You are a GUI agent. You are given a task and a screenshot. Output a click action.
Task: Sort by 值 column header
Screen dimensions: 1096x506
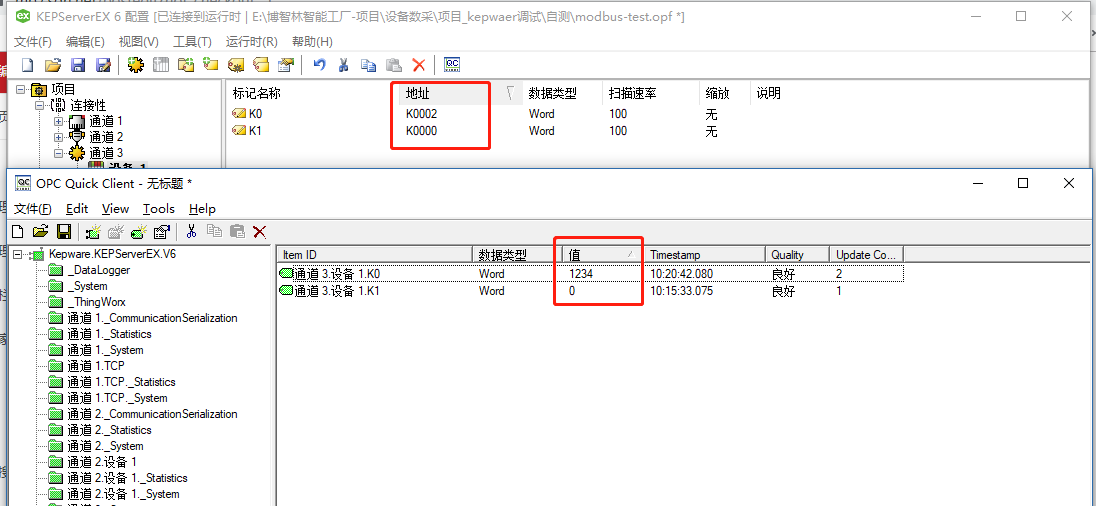(603, 255)
